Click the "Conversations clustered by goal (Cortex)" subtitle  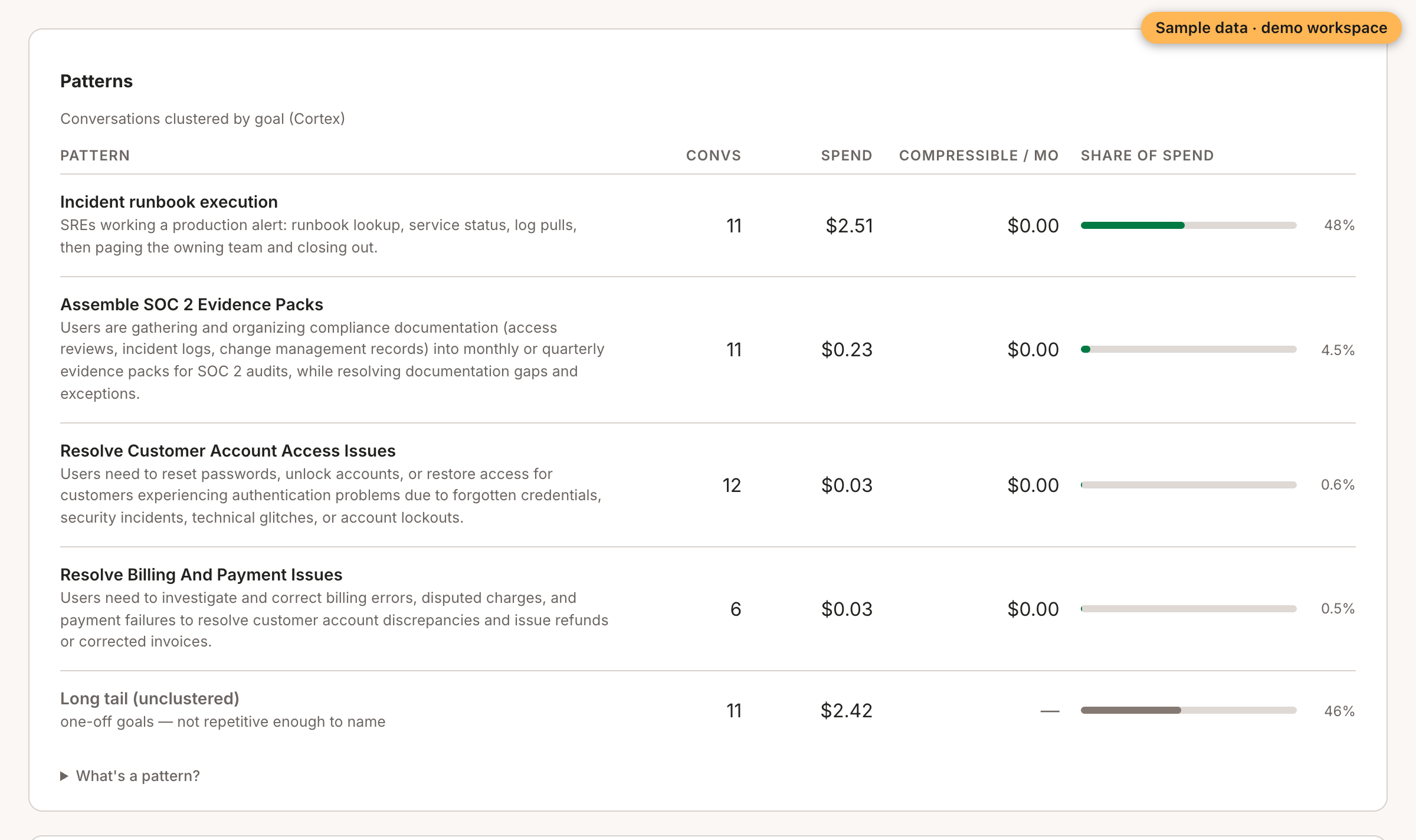[x=202, y=119]
